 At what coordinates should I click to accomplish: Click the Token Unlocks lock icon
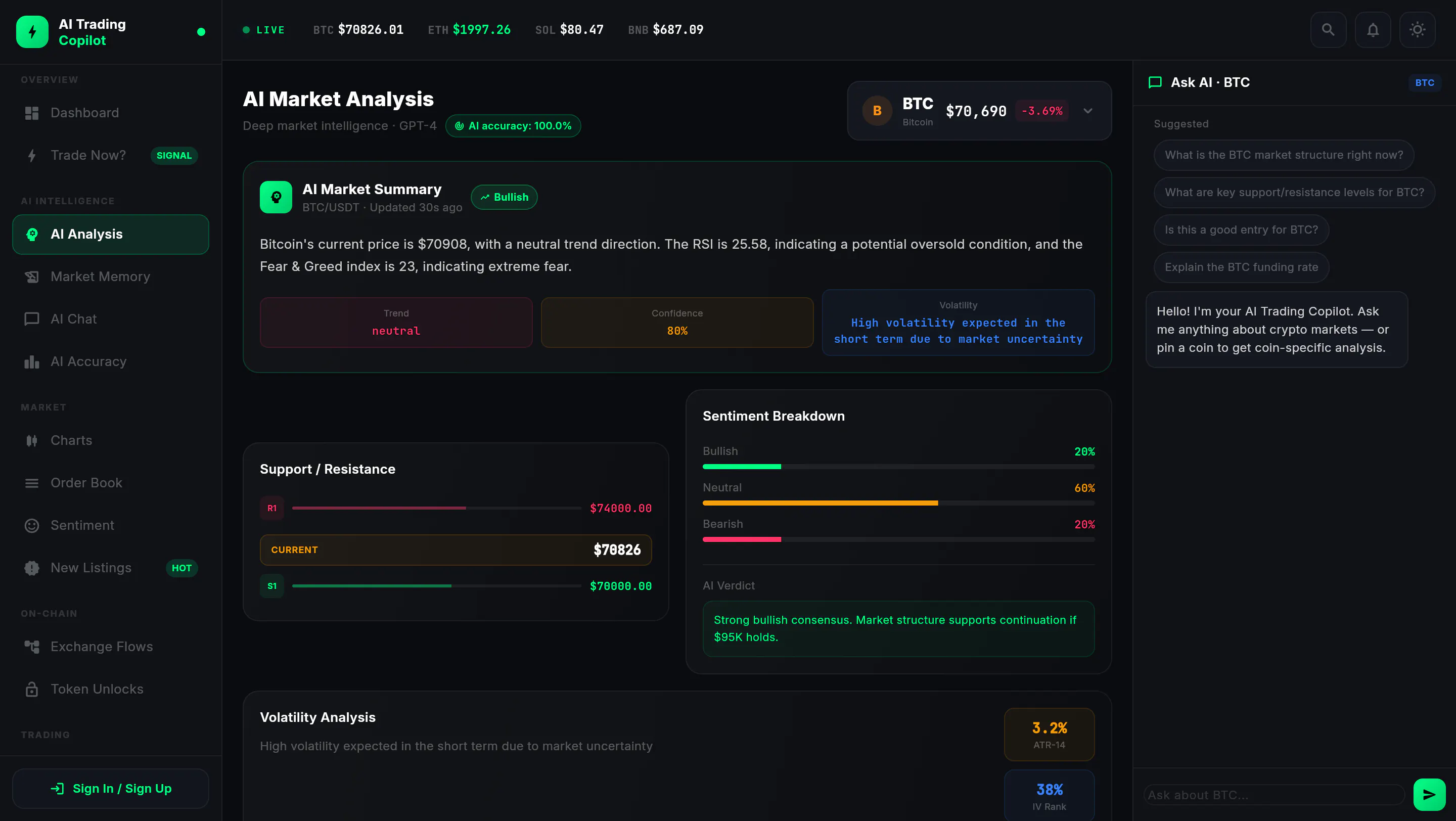[32, 690]
